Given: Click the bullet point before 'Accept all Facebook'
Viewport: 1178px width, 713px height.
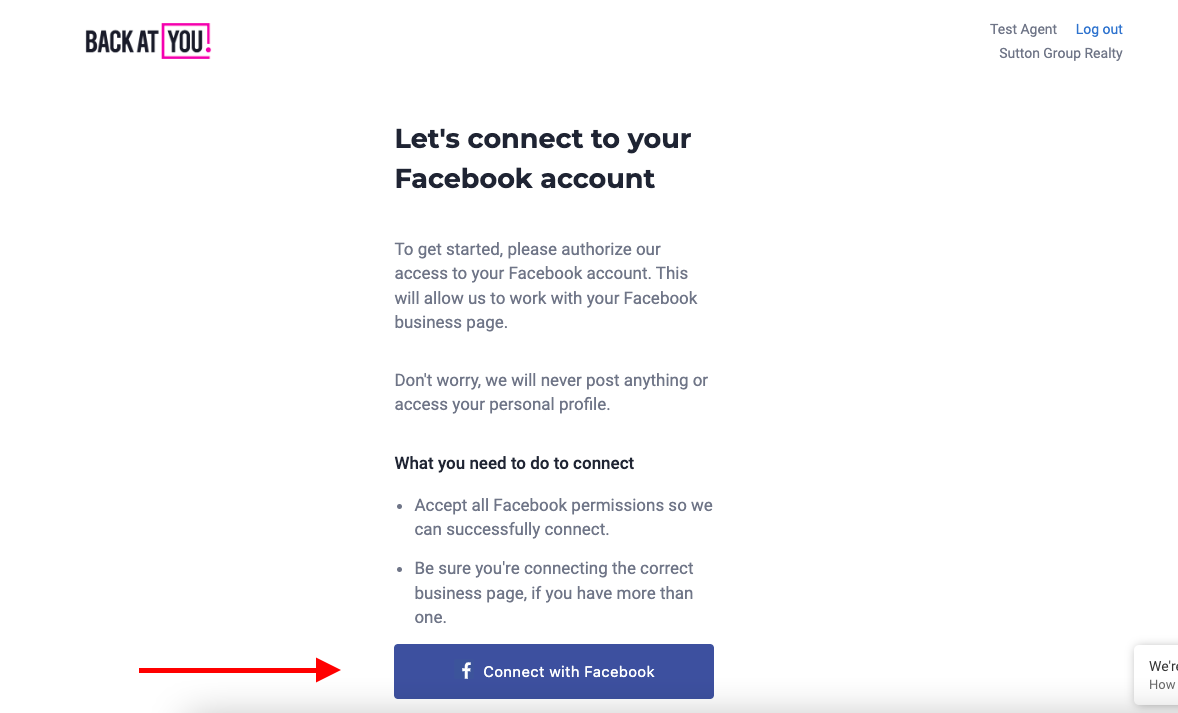Looking at the screenshot, I should click(400, 506).
